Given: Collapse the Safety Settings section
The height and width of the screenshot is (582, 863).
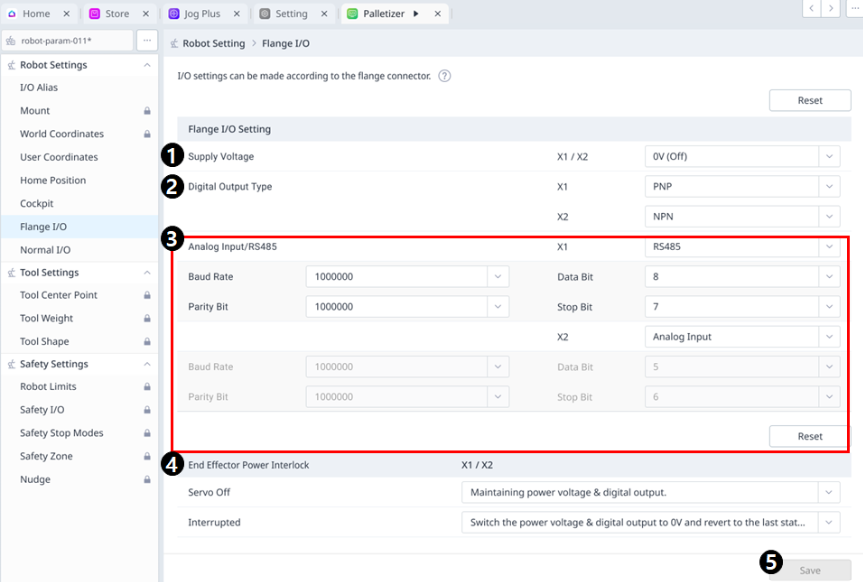Looking at the screenshot, I should pyautogui.click(x=147, y=364).
